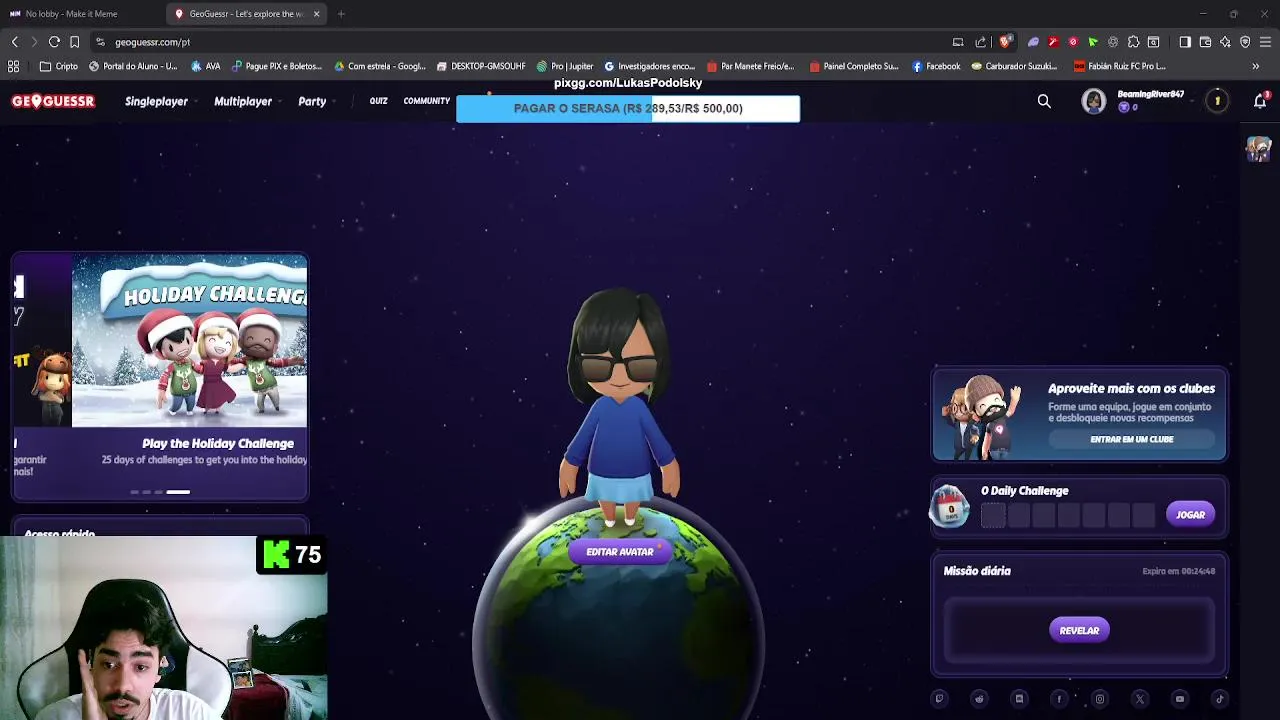
Task: Open the browser Extensions puzzle icon
Action: pyautogui.click(x=1133, y=42)
